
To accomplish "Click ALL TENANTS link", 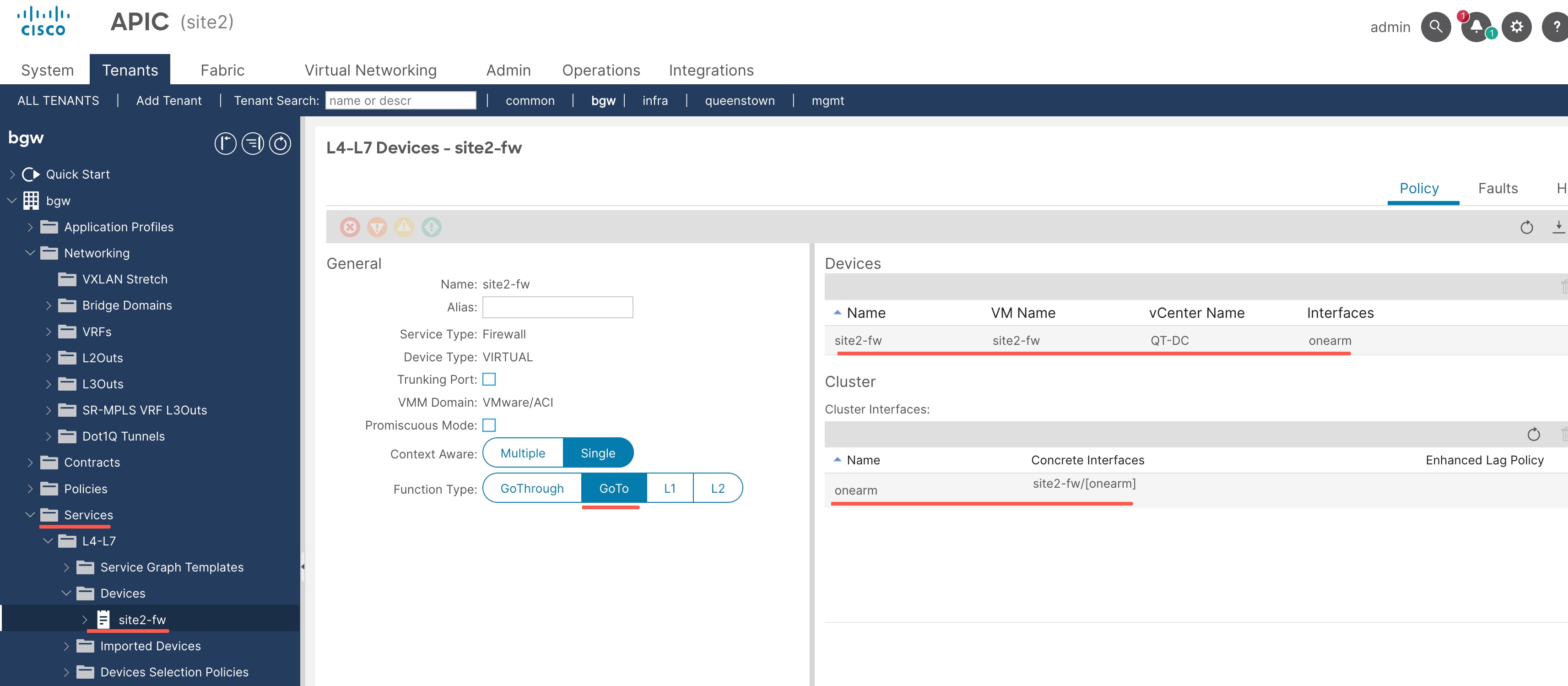I will coord(58,101).
